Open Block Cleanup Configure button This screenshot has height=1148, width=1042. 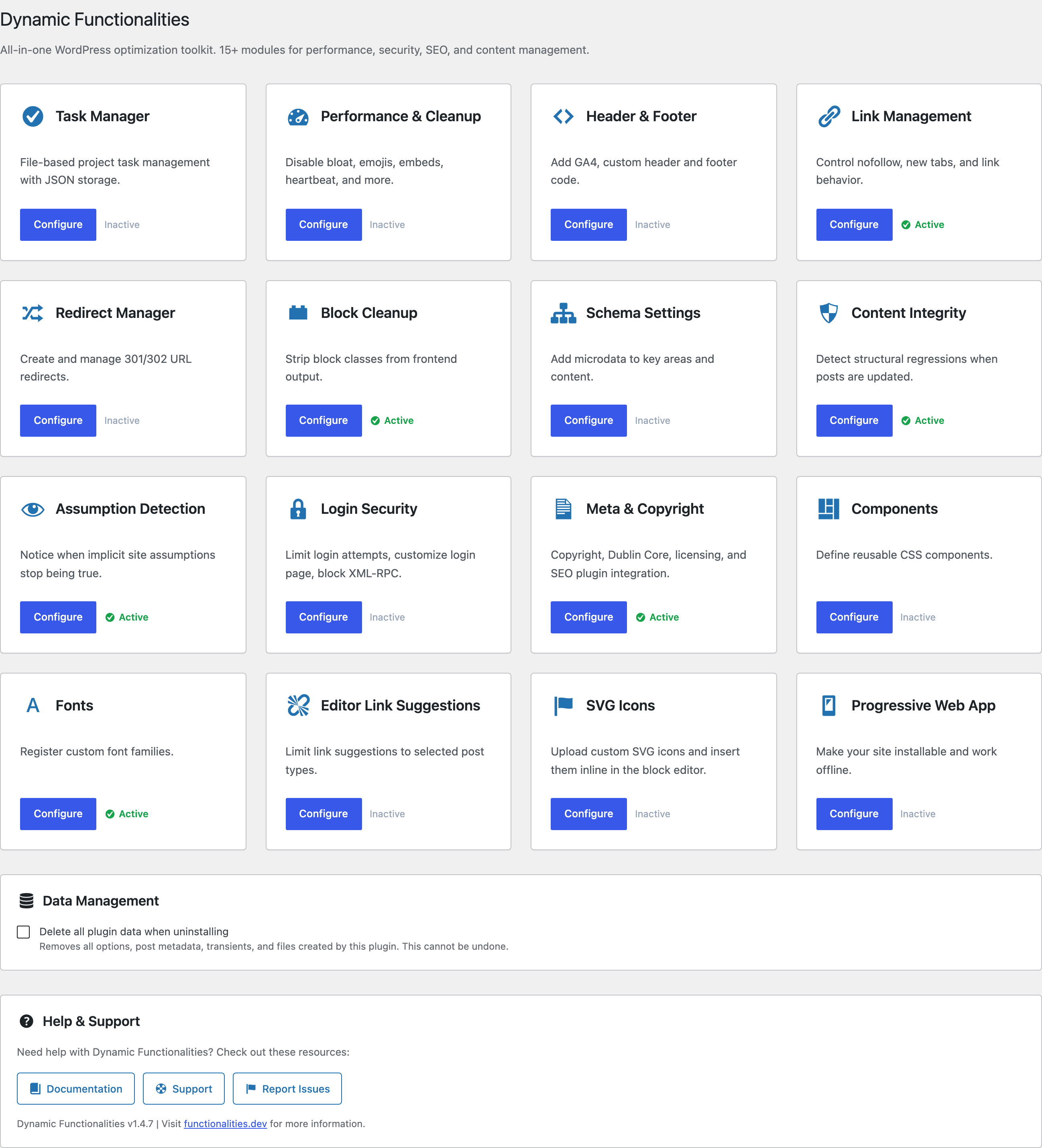pyautogui.click(x=324, y=420)
